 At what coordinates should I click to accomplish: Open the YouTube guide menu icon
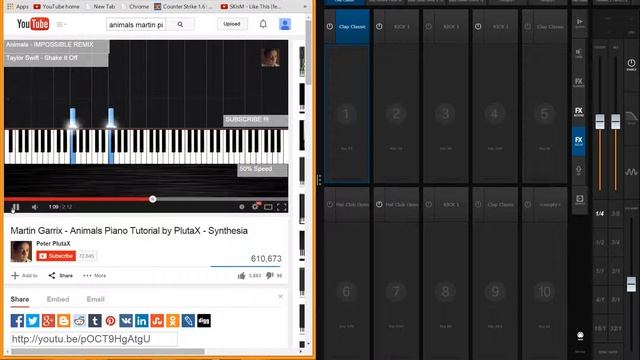(61, 24)
